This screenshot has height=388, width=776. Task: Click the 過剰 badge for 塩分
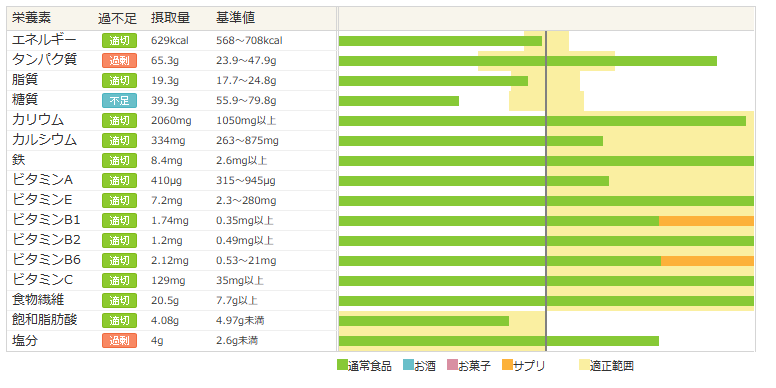tap(119, 340)
